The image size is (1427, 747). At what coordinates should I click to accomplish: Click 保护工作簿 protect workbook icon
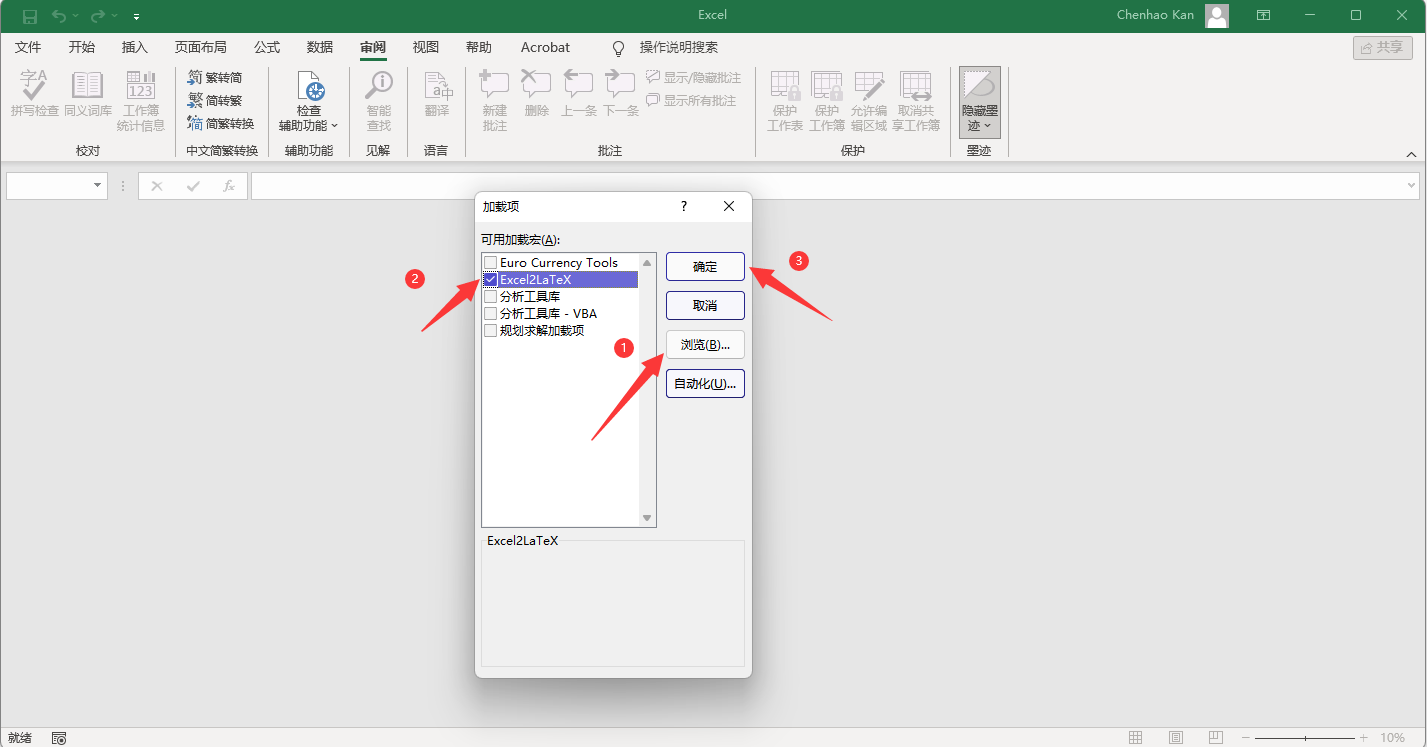827,101
